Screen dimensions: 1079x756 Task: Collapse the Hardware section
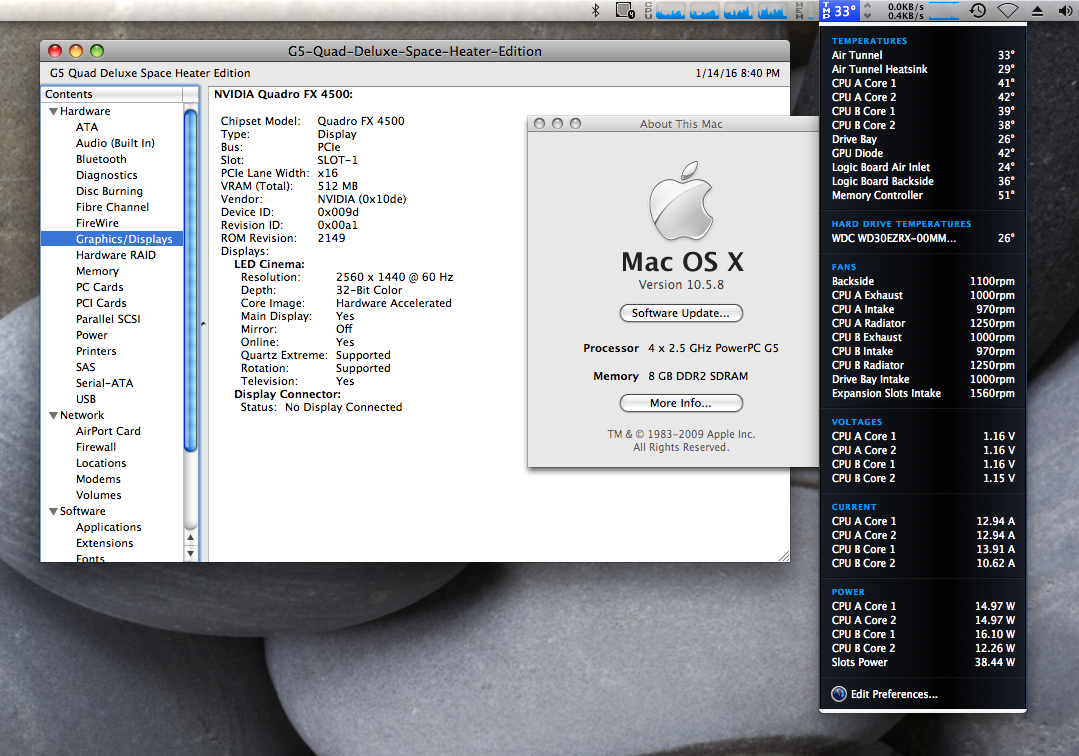[x=53, y=111]
